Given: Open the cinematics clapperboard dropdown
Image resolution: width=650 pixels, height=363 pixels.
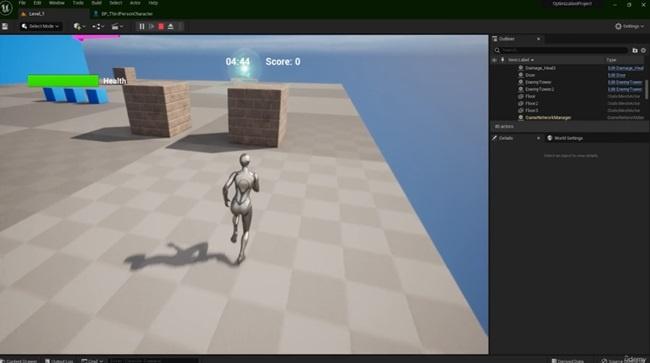Looking at the screenshot, I should [117, 27].
